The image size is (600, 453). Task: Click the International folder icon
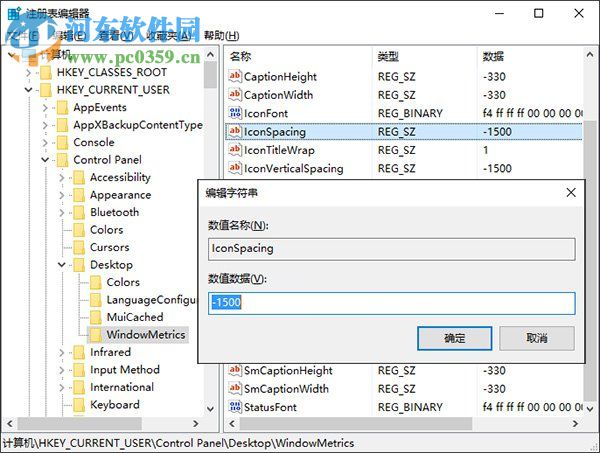79,387
